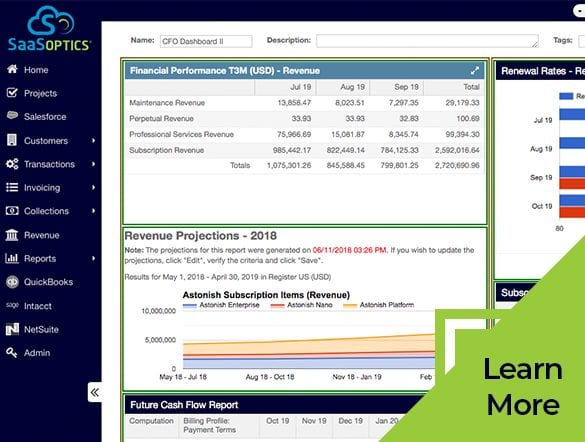Screen dimensions: 585x442
Task: Open Projects via its checkmark icon
Action: [x=12, y=93]
